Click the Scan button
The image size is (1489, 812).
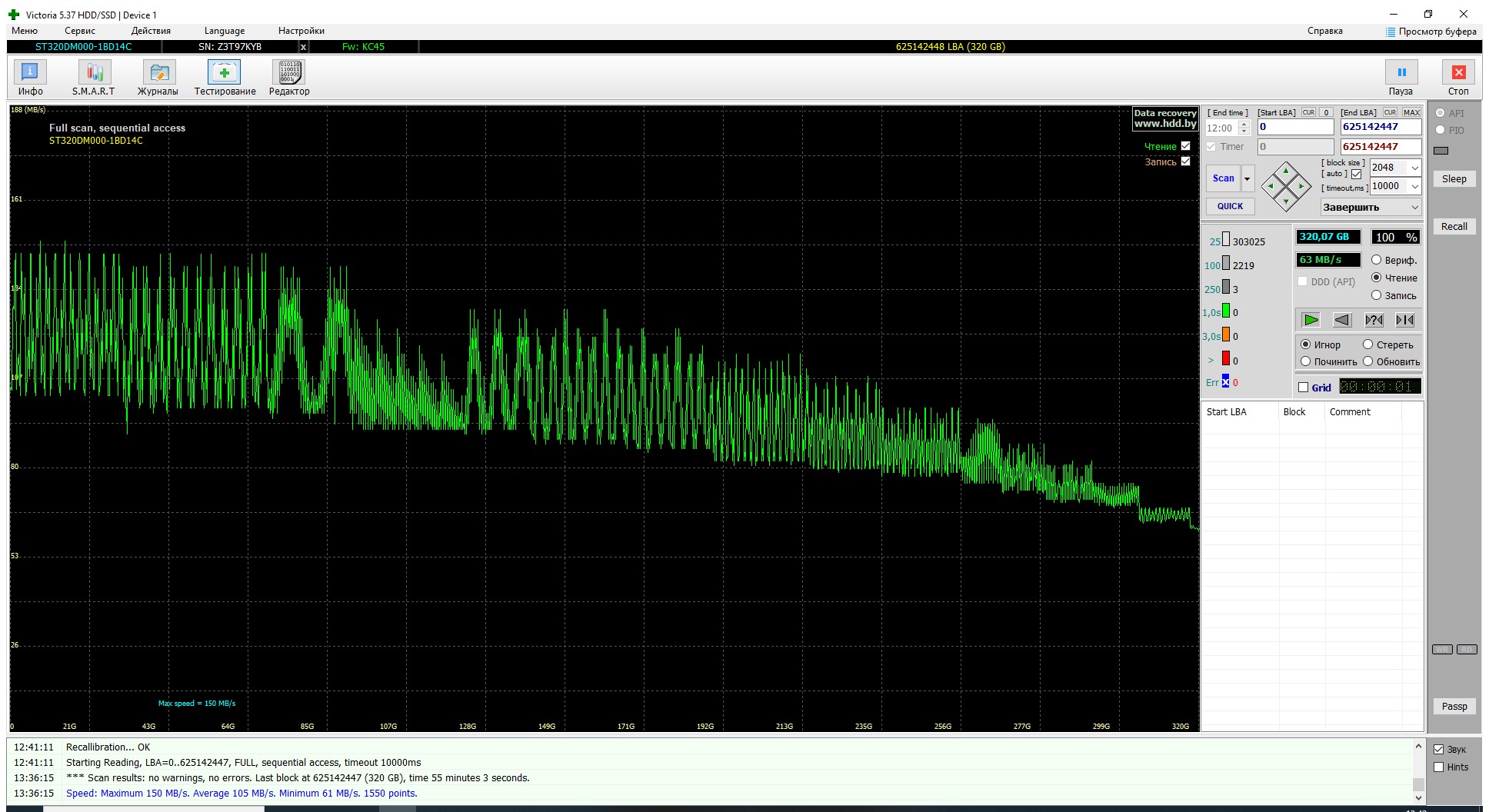[1223, 178]
